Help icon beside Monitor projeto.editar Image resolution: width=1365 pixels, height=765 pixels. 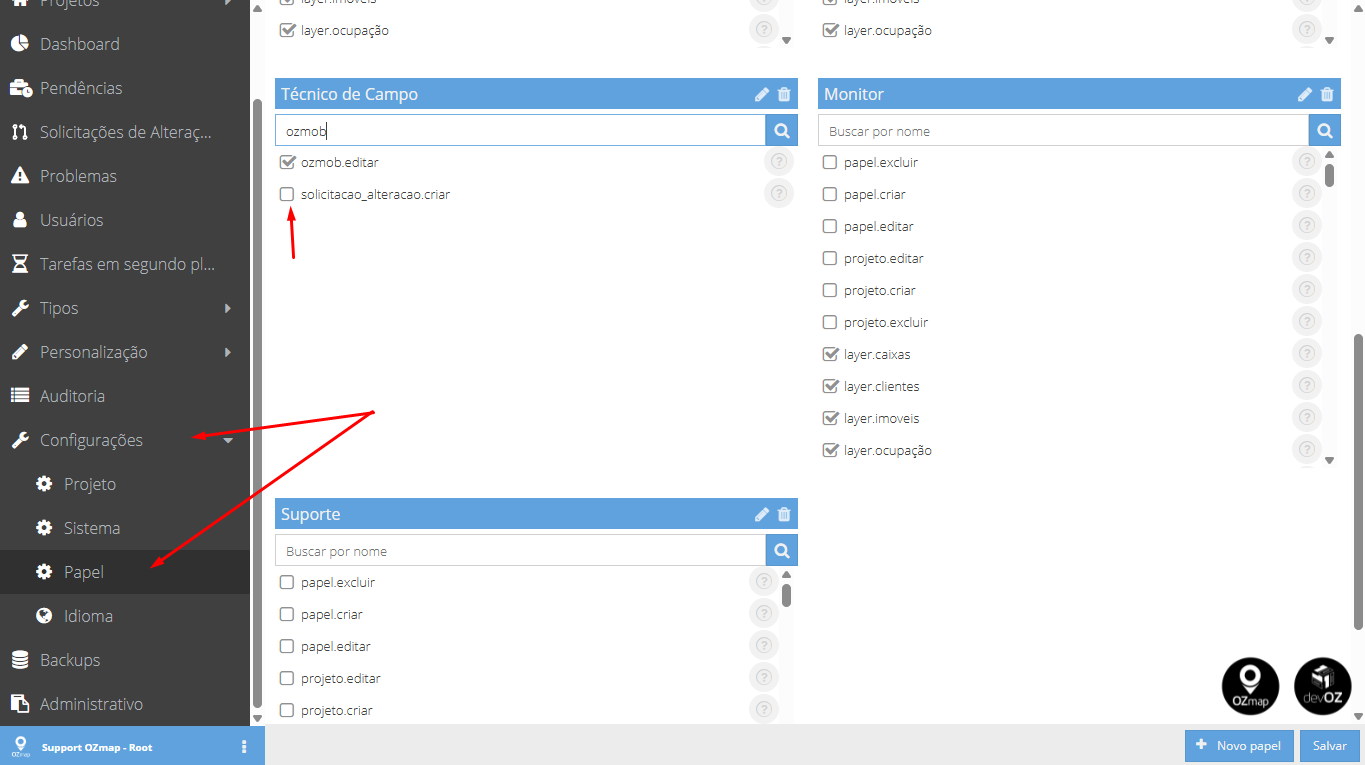1306,258
